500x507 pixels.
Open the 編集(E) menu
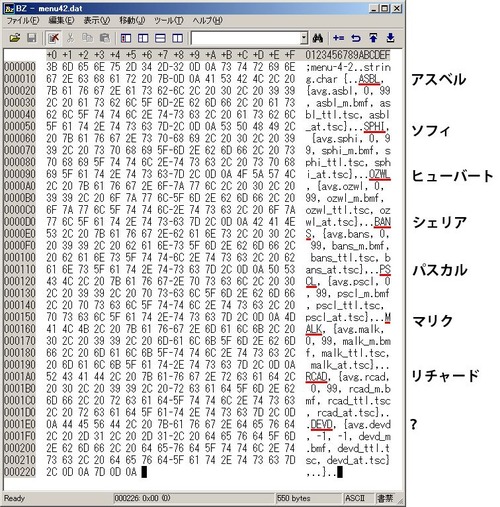(x=61, y=21)
